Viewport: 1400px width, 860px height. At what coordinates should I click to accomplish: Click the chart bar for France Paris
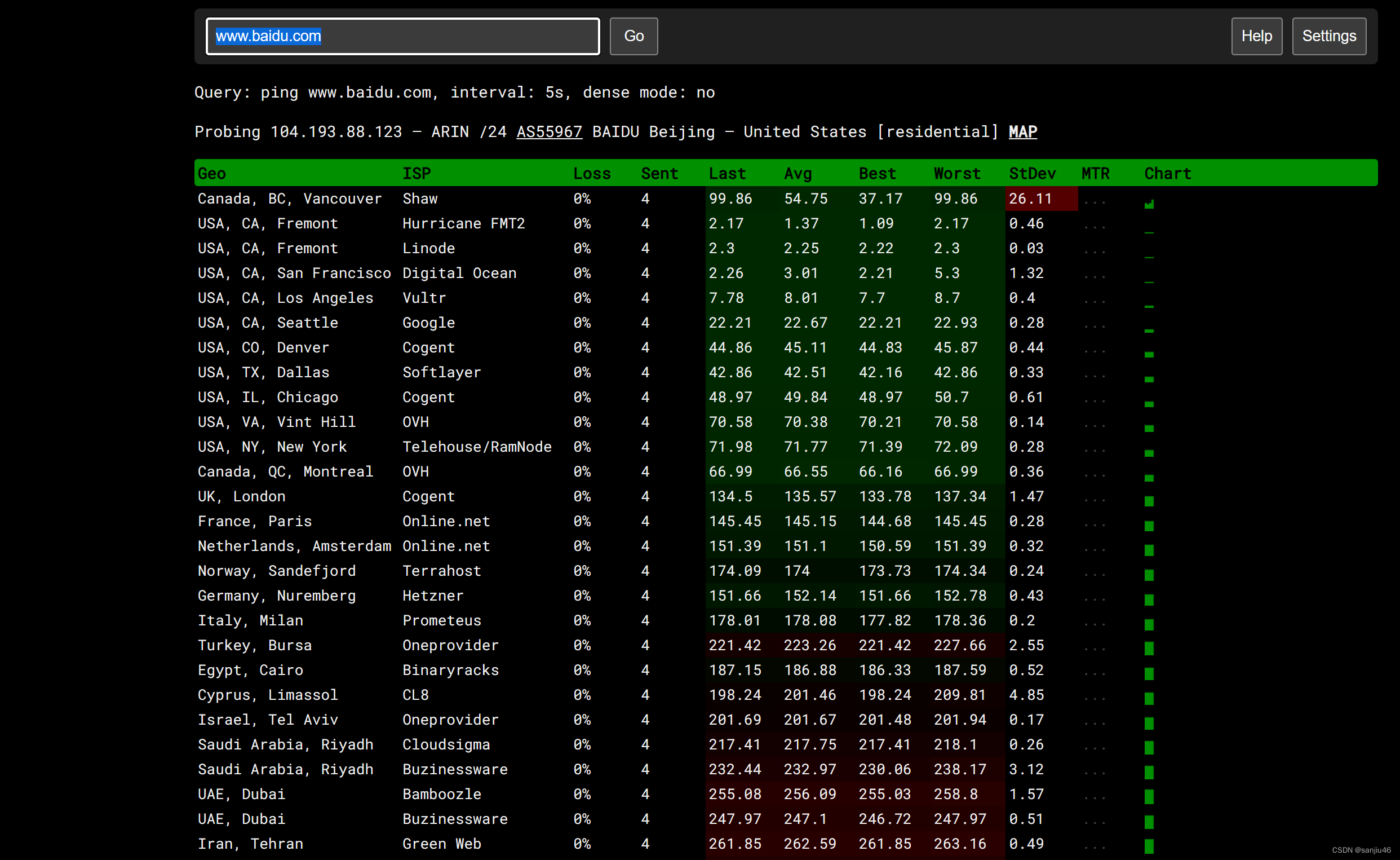pos(1149,526)
